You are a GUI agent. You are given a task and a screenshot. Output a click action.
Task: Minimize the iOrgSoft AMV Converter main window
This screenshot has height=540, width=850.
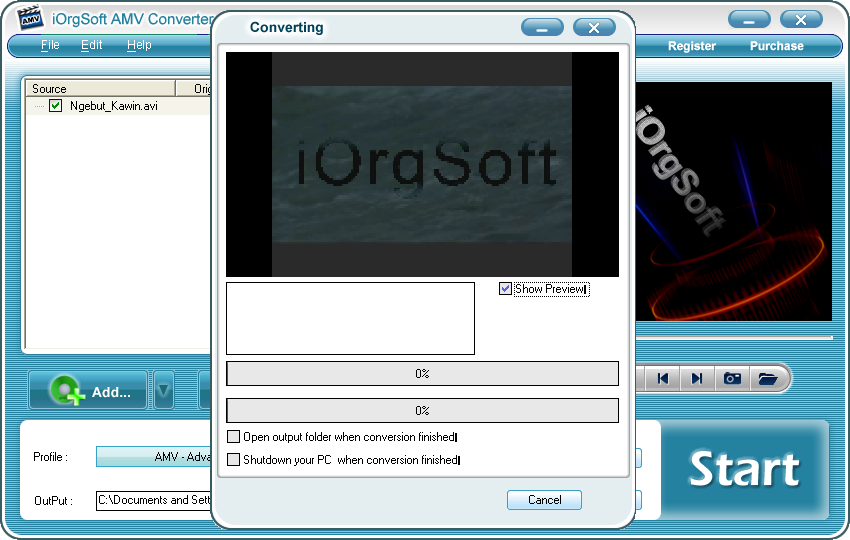(749, 20)
